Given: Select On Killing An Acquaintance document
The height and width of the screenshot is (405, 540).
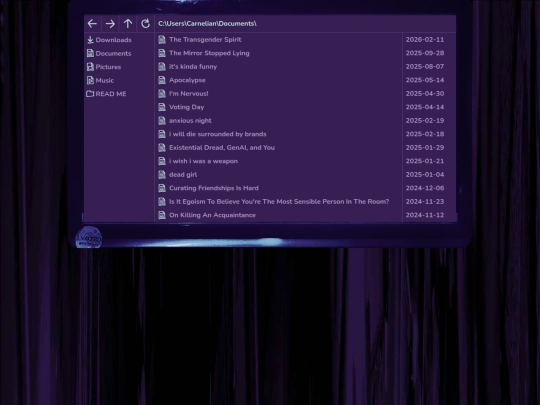Looking at the screenshot, I should [x=212, y=215].
